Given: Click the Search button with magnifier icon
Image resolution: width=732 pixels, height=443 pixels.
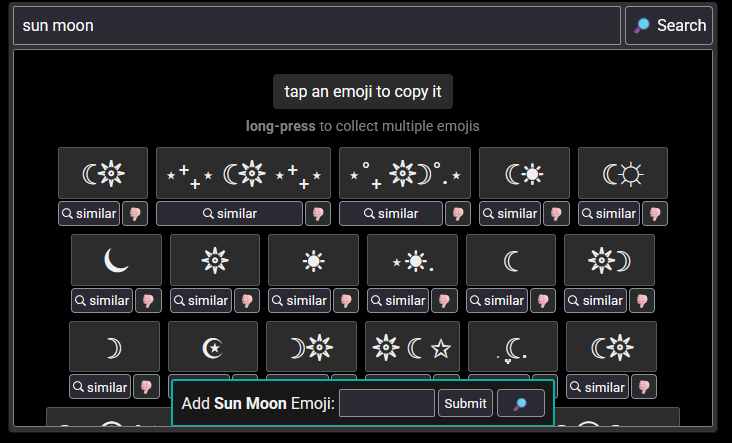Looking at the screenshot, I should [669, 26].
